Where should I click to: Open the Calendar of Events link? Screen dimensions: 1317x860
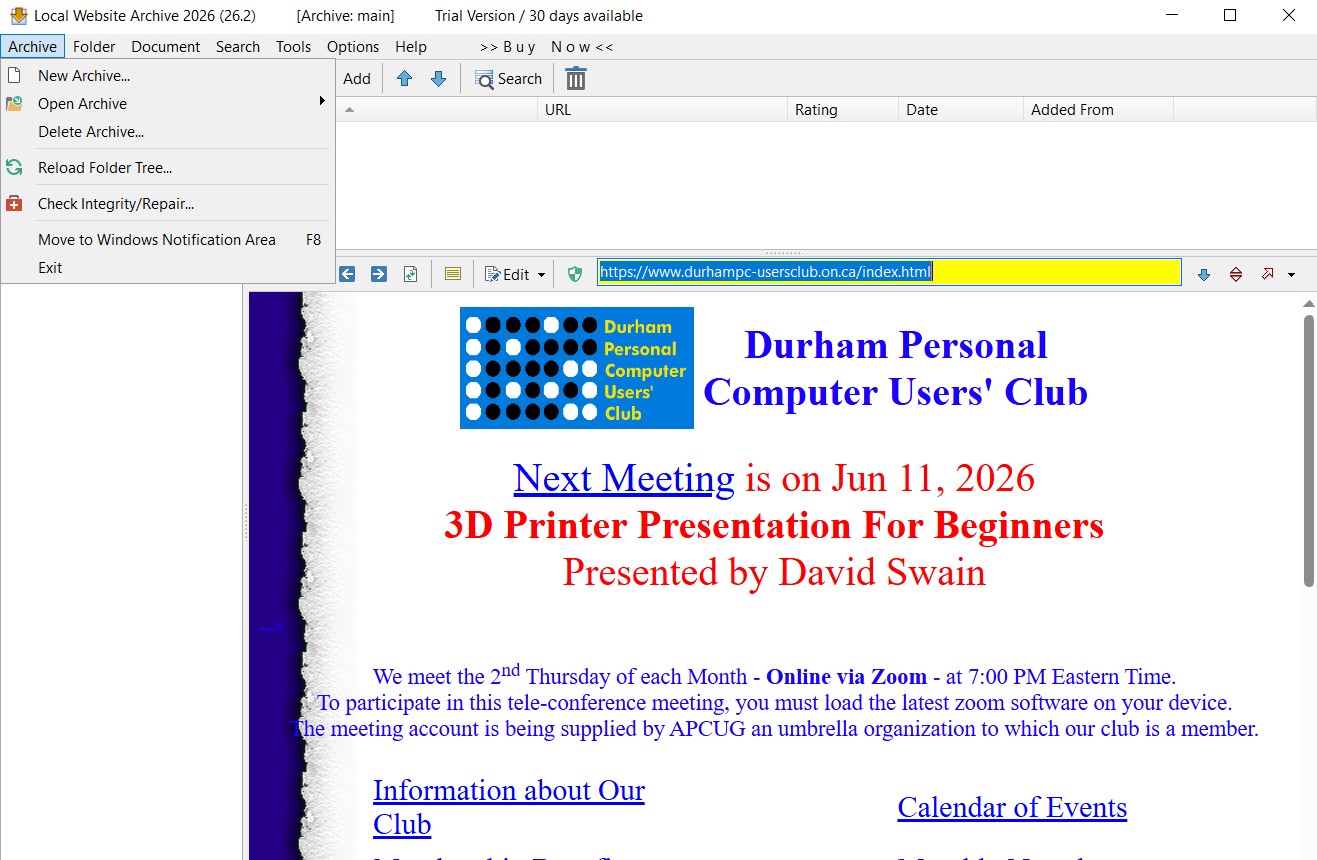[1012, 807]
